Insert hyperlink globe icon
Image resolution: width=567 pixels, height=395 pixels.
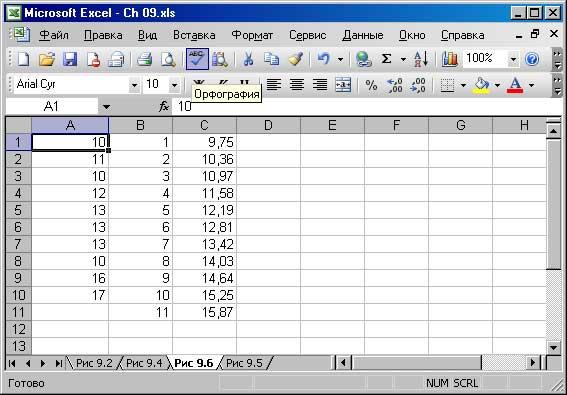363,59
